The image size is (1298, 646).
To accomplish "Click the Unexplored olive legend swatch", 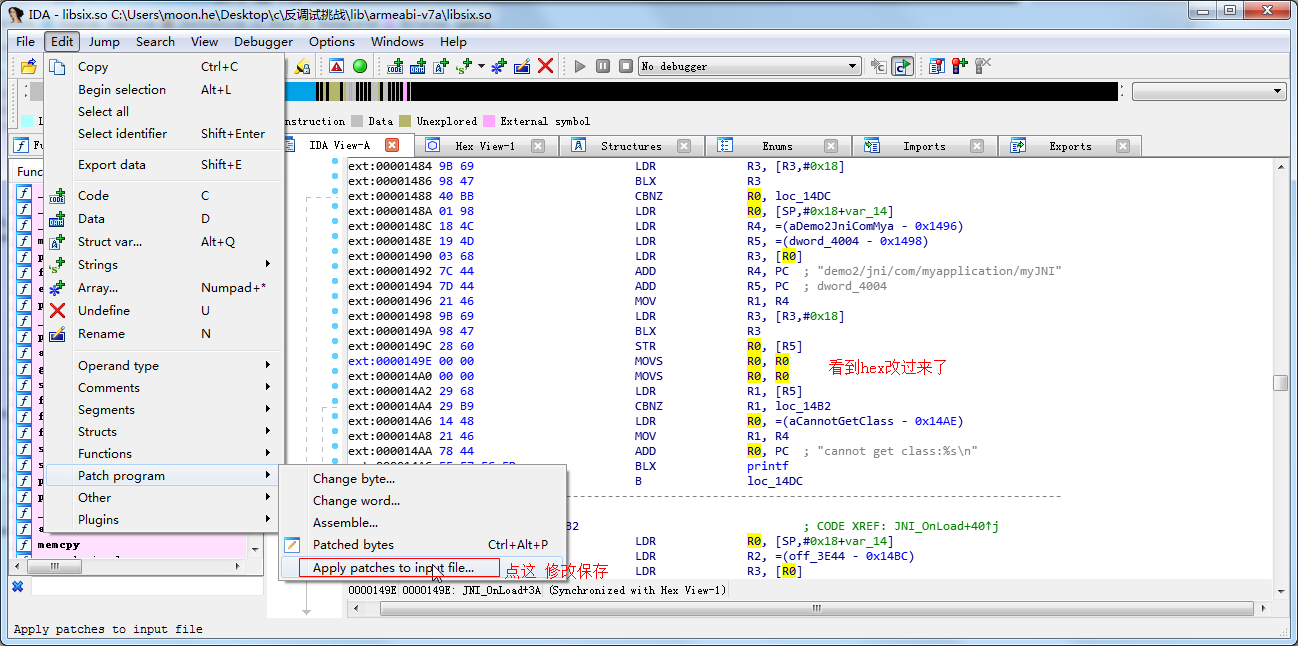I will (x=405, y=121).
